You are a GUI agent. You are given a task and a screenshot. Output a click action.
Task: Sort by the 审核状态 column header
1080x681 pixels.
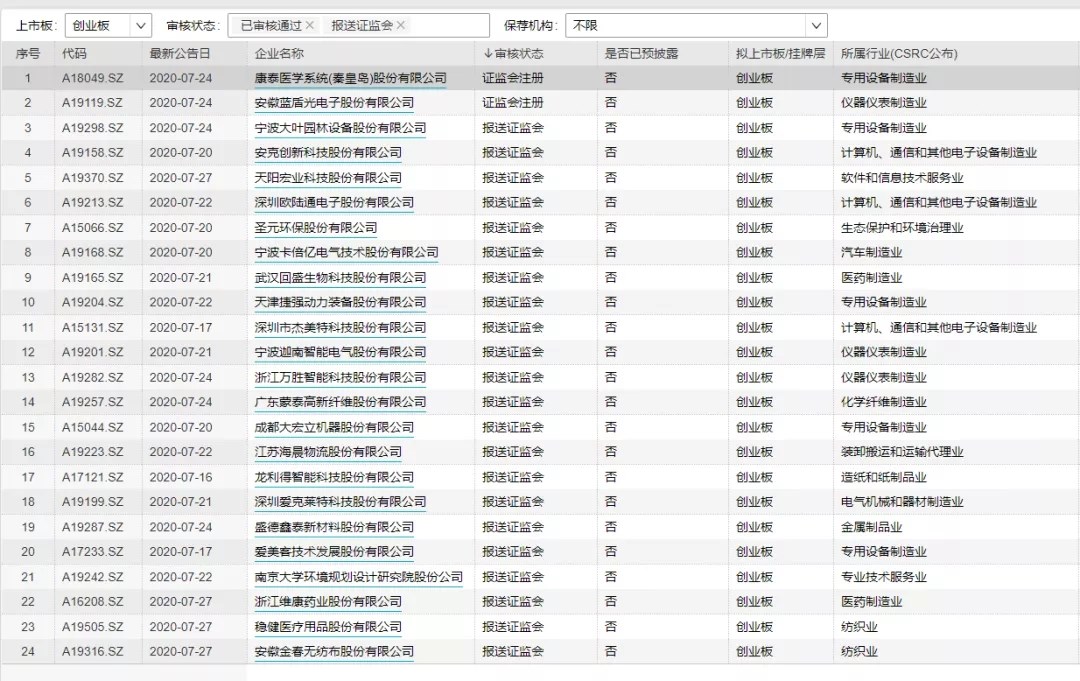click(x=513, y=53)
